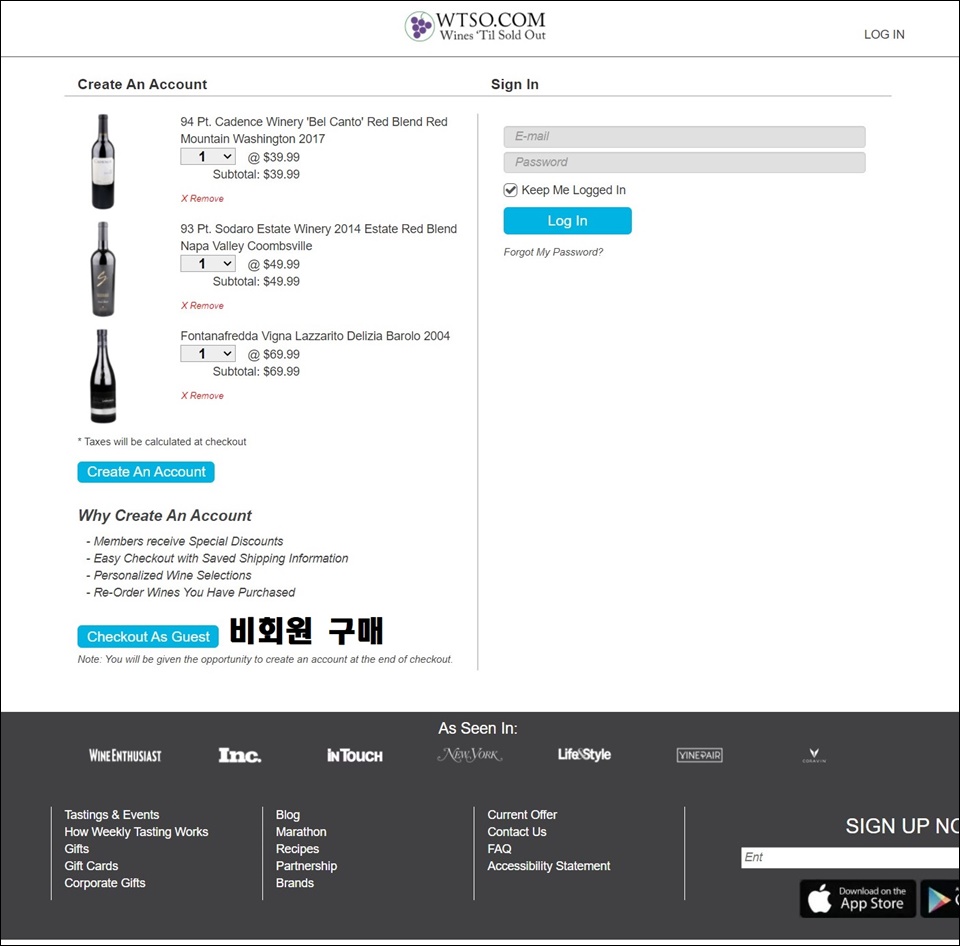Open quantity dropdown for Fontanafredda Barolo 2004

pos(208,354)
